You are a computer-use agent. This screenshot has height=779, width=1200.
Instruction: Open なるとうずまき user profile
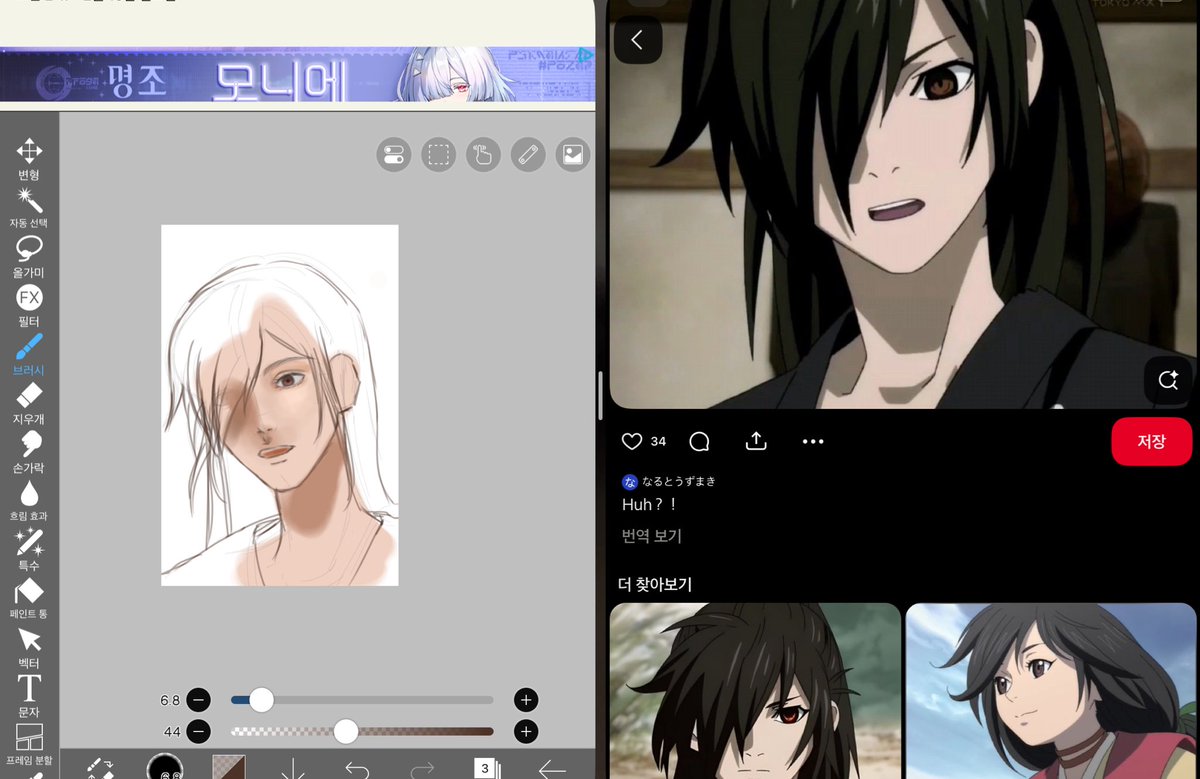click(669, 481)
